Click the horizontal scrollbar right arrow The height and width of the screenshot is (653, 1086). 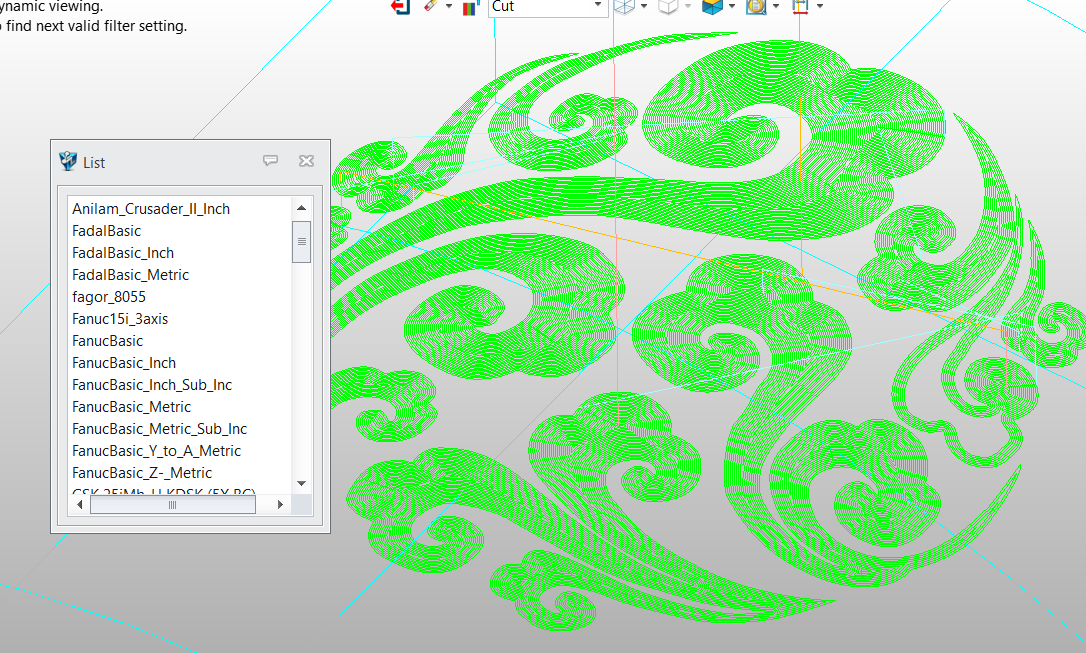(x=280, y=506)
